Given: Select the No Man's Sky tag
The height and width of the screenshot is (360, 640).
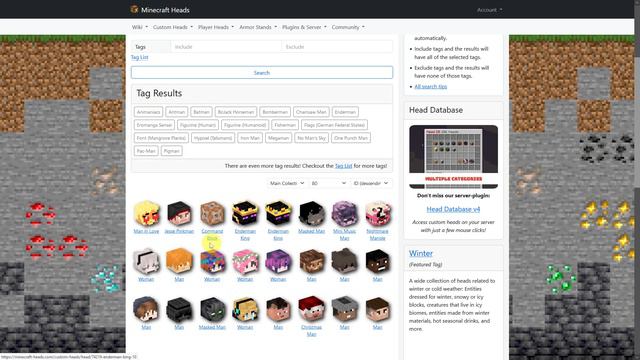Looking at the screenshot, I should pos(311,138).
